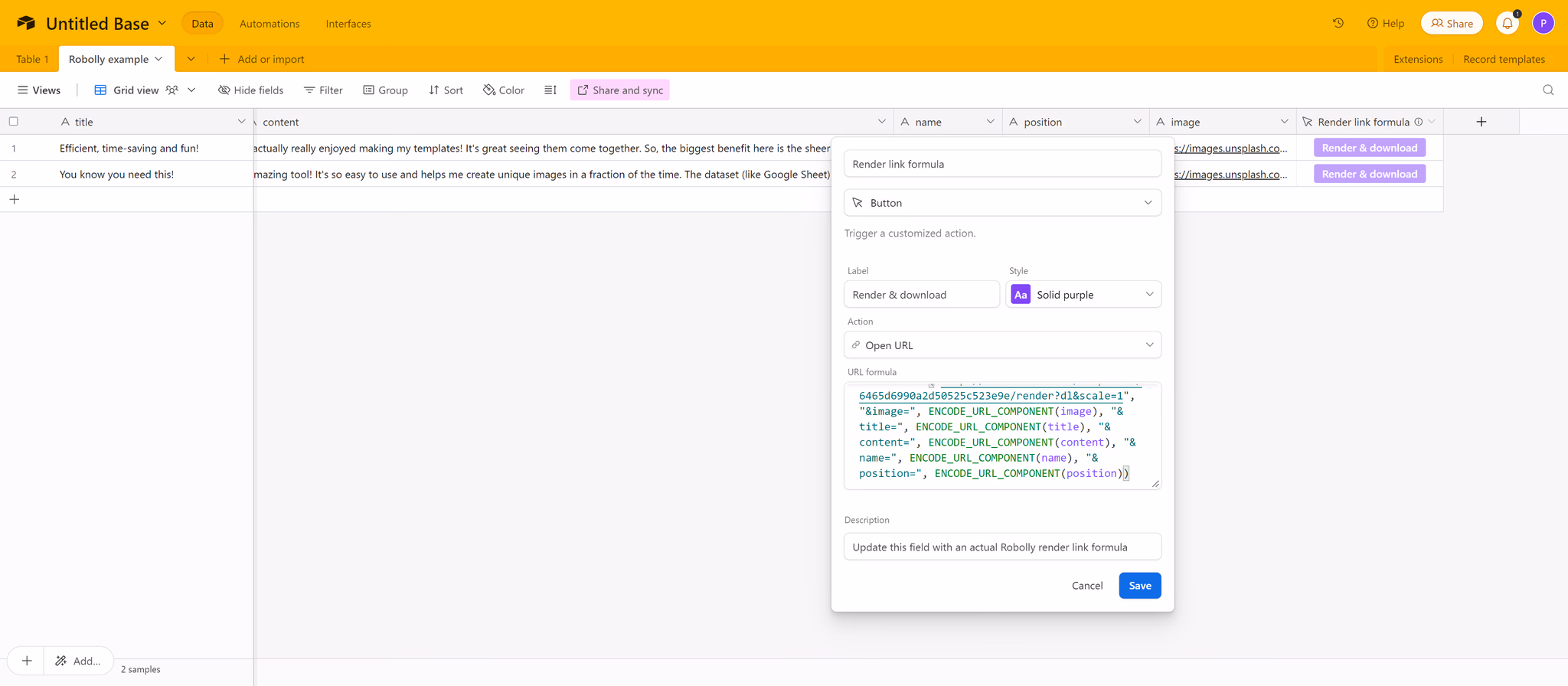Save the button field settings
The height and width of the screenshot is (686, 1568).
click(x=1139, y=586)
